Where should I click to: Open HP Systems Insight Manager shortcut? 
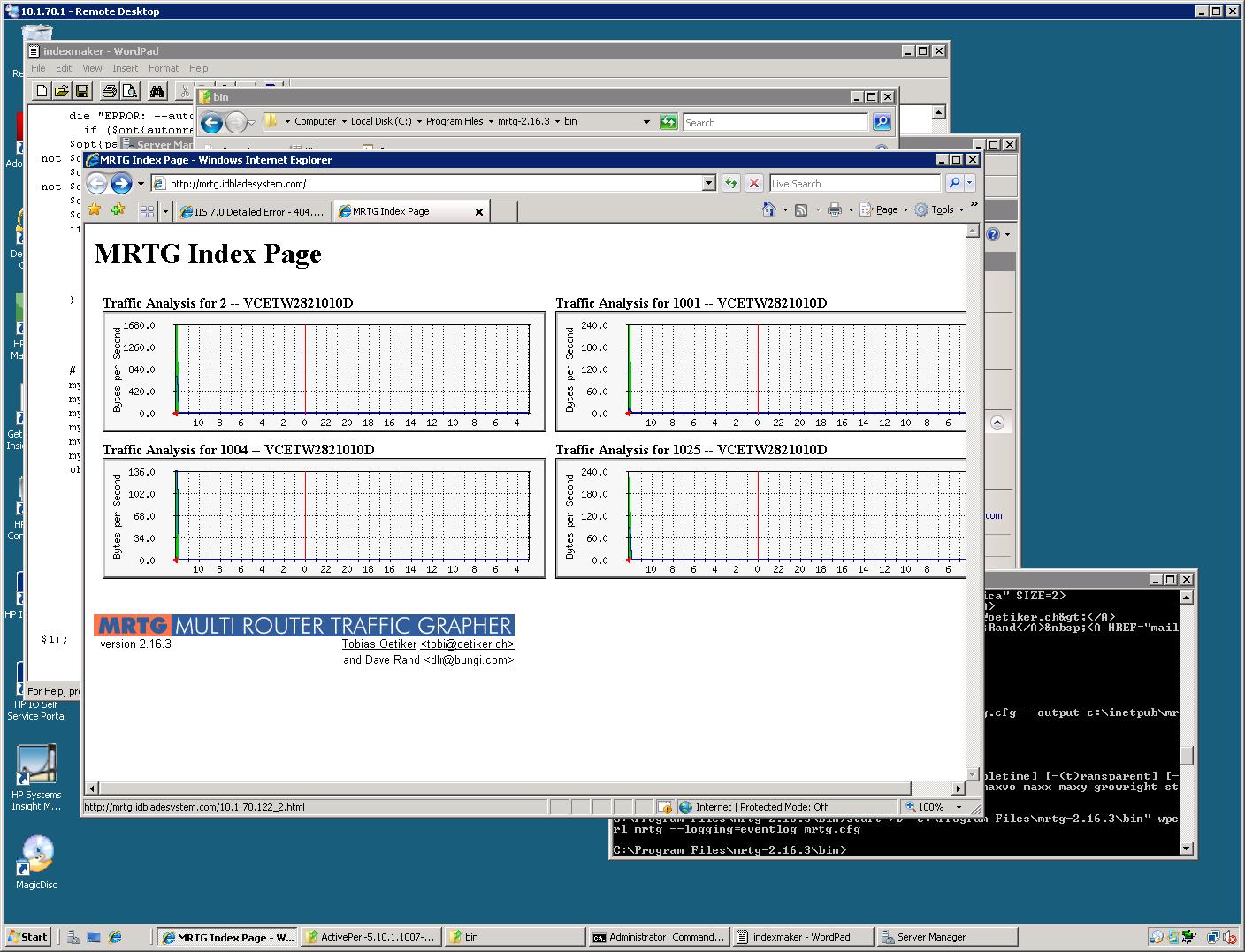pos(36,778)
